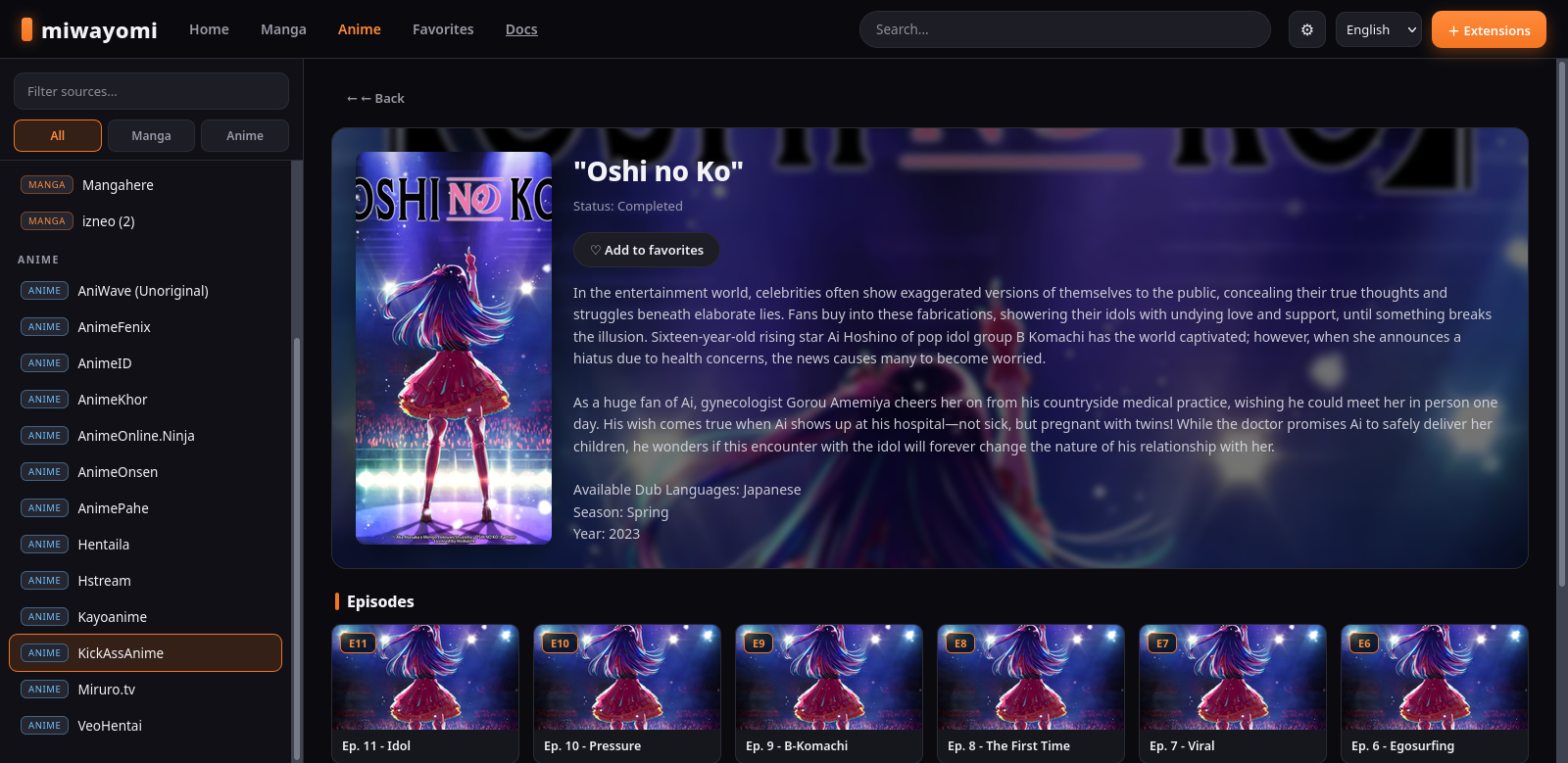This screenshot has height=763, width=1568.
Task: Click the 'Season: Spring' text
Action: click(x=621, y=512)
